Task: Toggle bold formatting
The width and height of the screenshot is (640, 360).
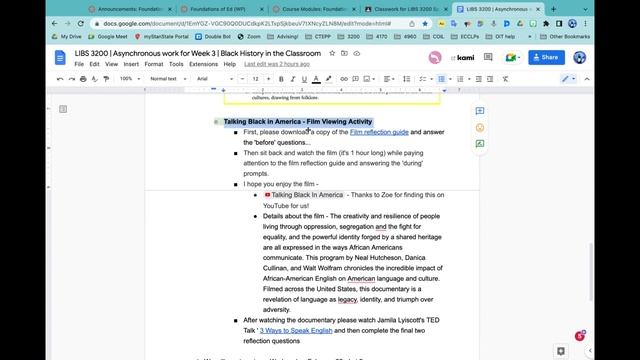Action: click(281, 79)
